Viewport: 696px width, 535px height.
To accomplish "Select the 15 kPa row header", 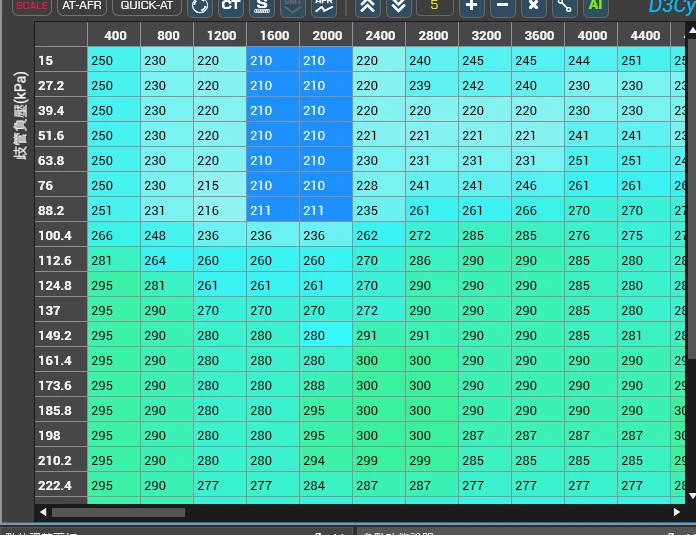I will tap(61, 60).
